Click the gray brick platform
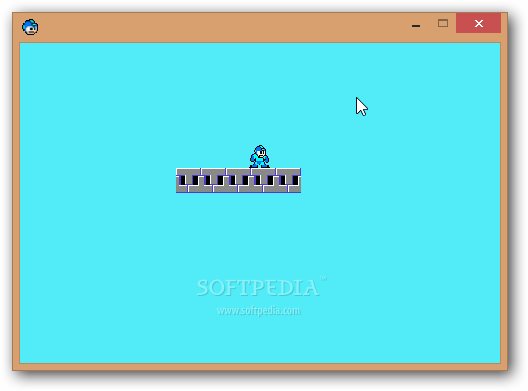Screen dimensions: 528x391 pyautogui.click(x=238, y=181)
